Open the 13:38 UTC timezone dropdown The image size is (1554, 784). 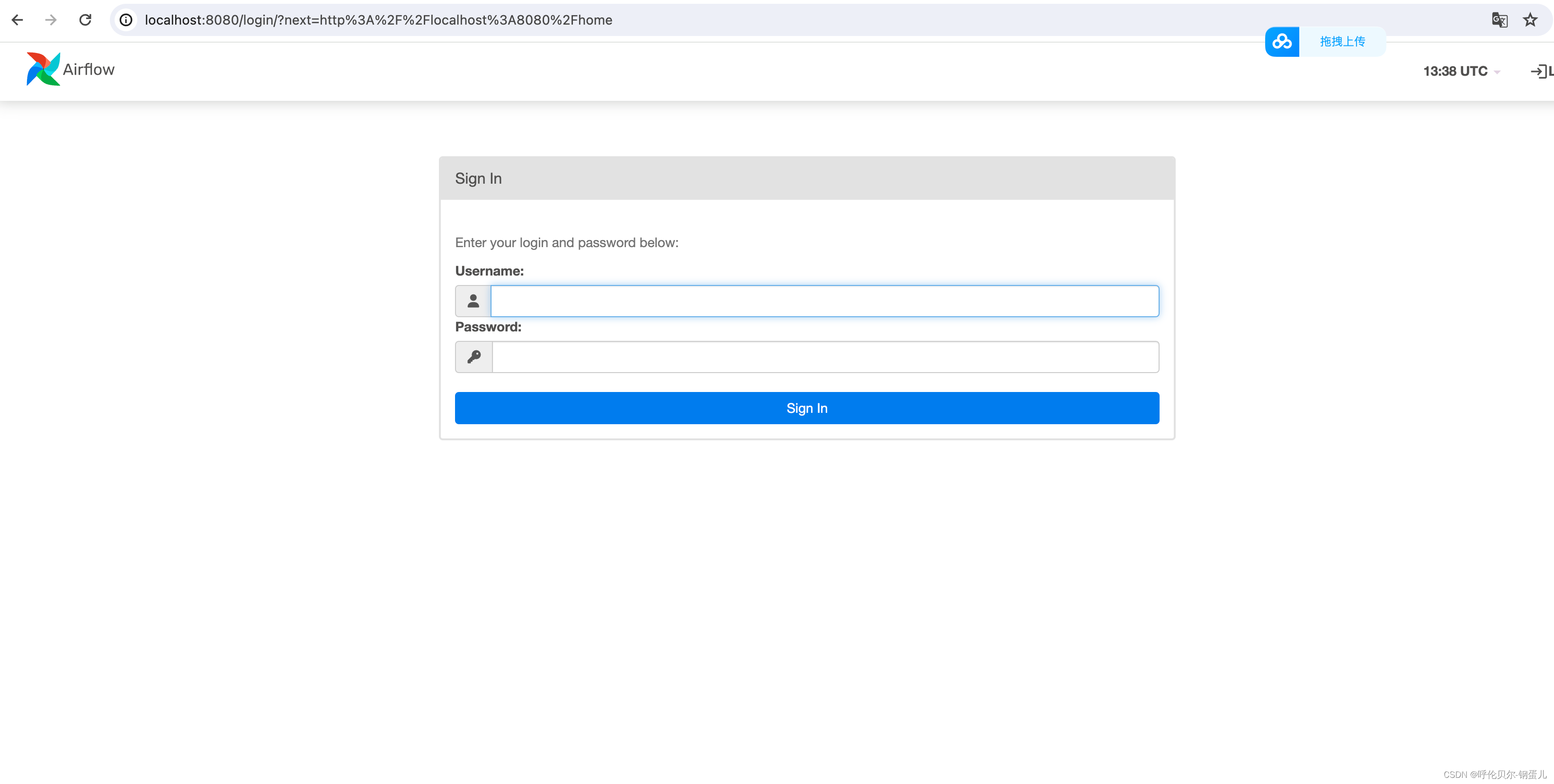coord(1461,71)
